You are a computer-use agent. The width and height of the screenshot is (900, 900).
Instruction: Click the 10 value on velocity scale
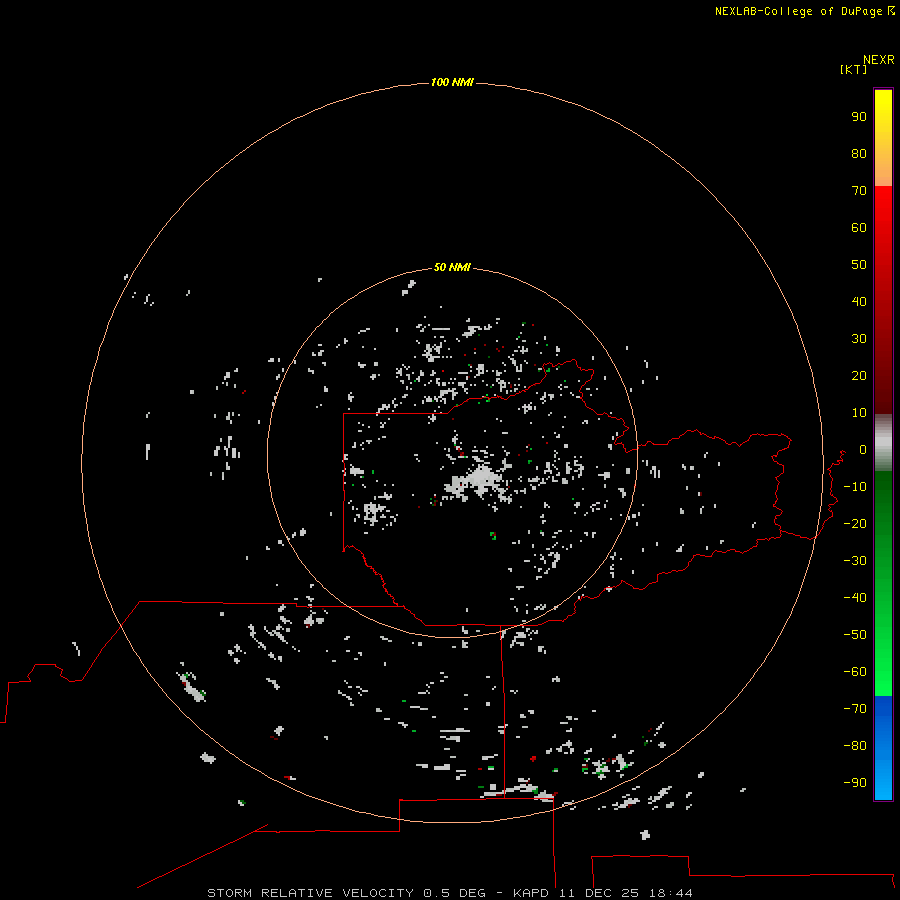pyautogui.click(x=859, y=413)
